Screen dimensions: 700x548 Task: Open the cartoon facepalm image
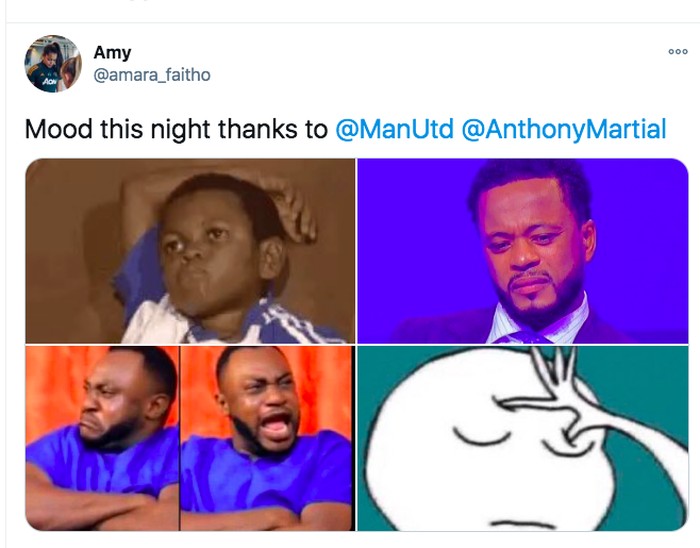coord(523,438)
